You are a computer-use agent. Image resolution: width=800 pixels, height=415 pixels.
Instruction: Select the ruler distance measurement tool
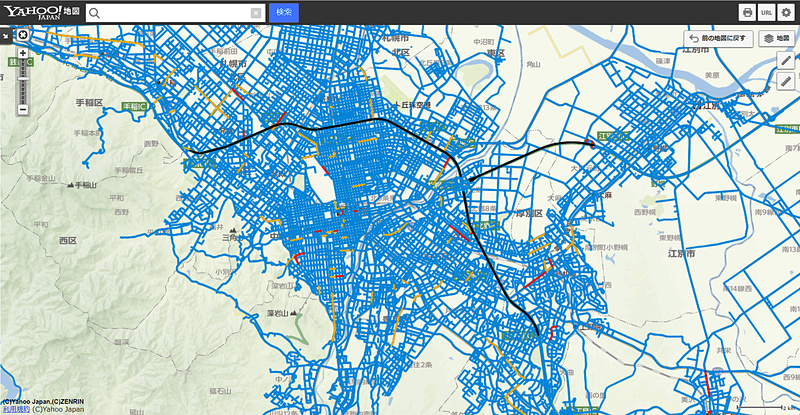pyautogui.click(x=786, y=81)
